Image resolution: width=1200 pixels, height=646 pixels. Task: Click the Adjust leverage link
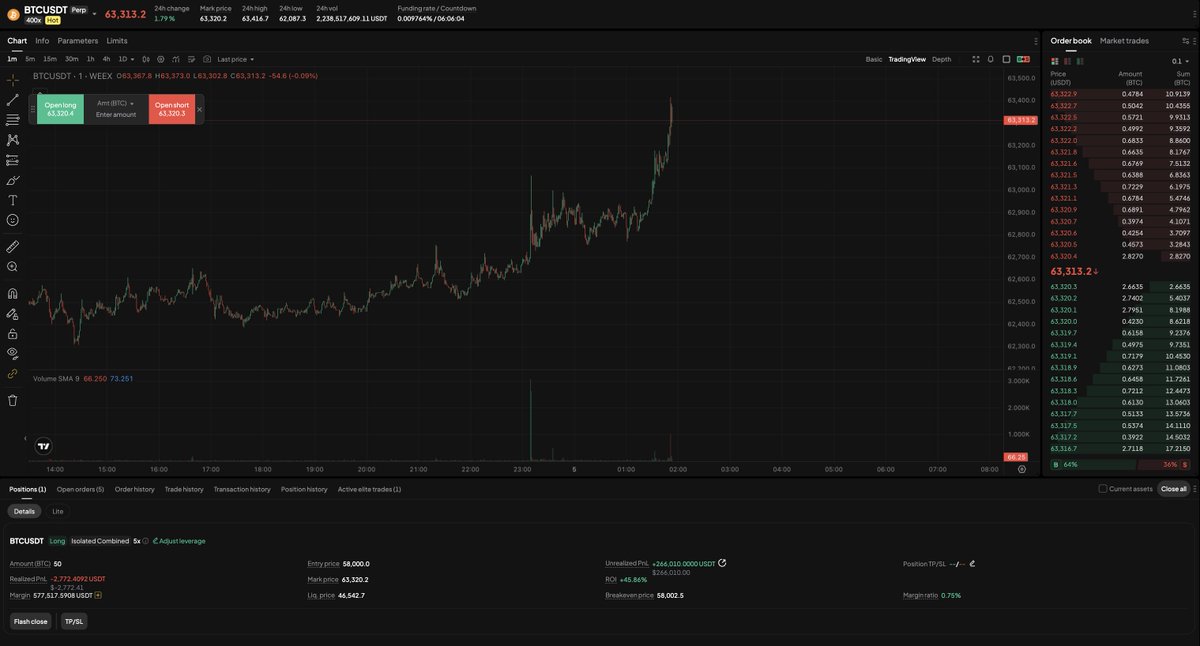point(180,541)
